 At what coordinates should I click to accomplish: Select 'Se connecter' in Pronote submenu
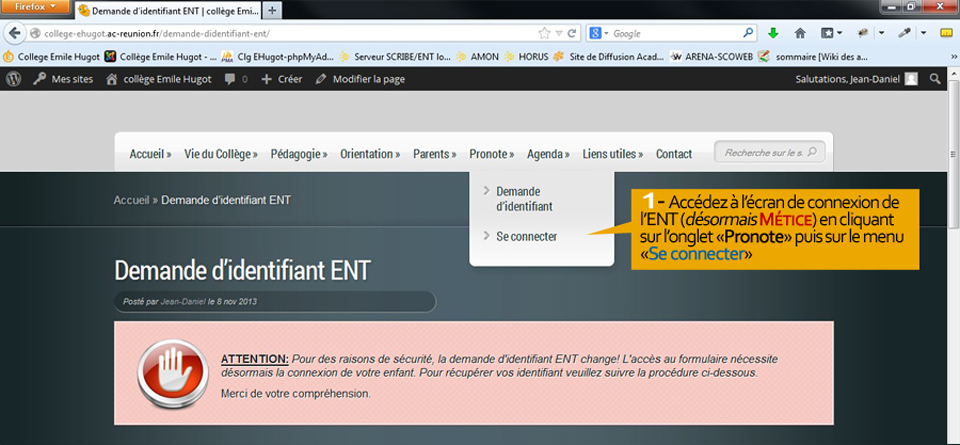coord(526,237)
